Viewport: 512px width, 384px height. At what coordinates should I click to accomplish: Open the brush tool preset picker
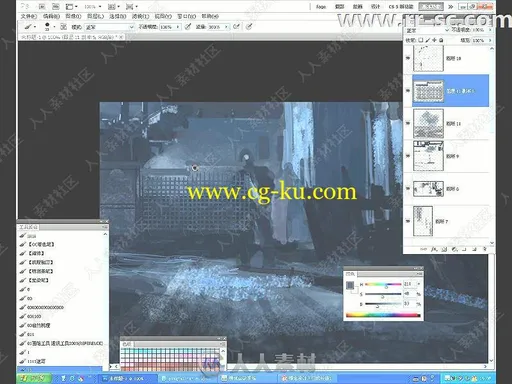(31, 27)
